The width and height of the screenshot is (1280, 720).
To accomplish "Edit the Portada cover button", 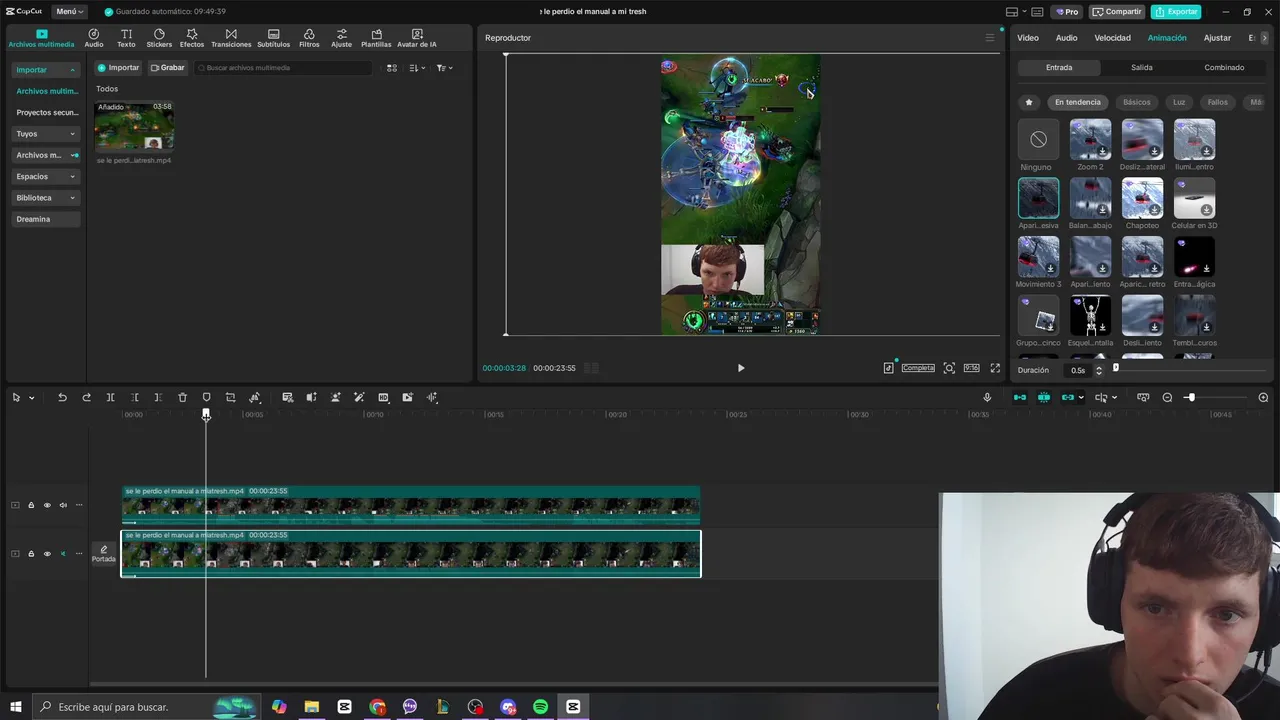I will [104, 554].
